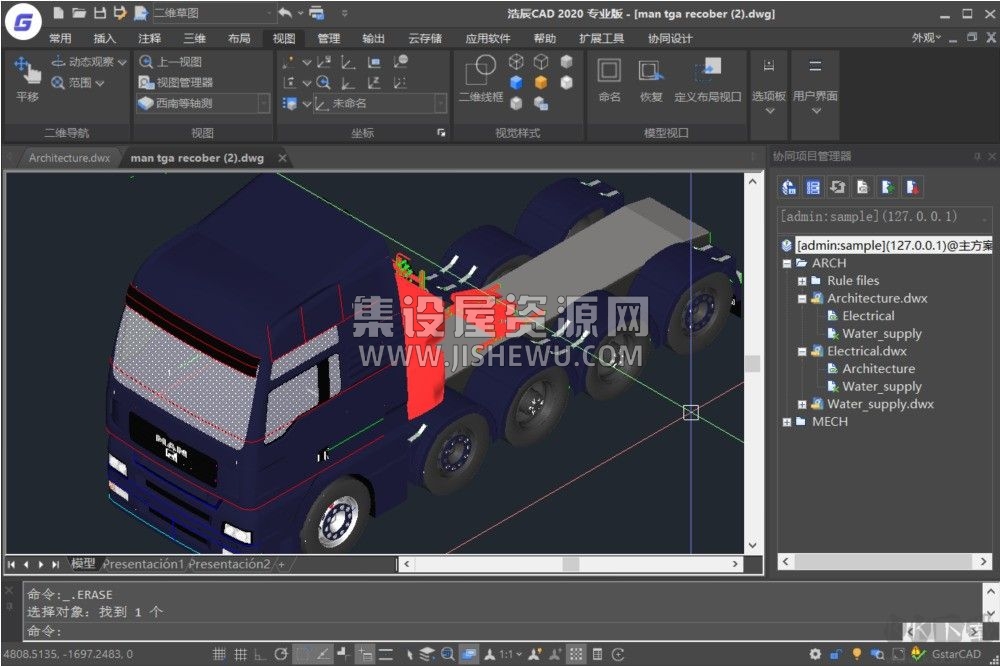The height and width of the screenshot is (666, 1000).
Task: Click the red-arrow document icon in collaboration panel
Action: tap(913, 187)
